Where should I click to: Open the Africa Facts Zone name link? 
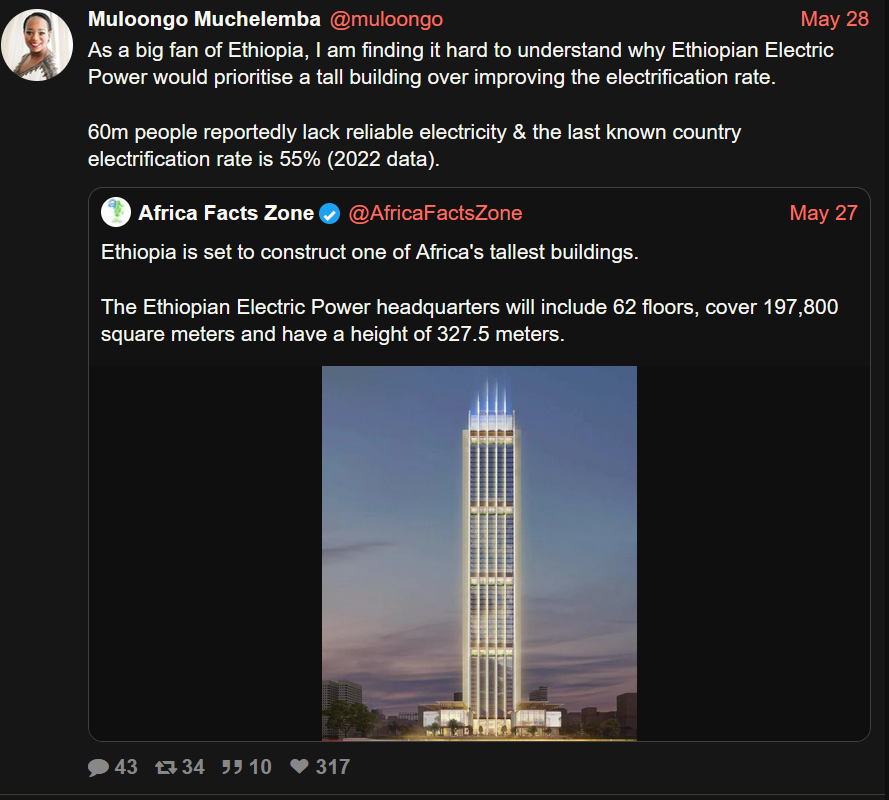point(226,213)
